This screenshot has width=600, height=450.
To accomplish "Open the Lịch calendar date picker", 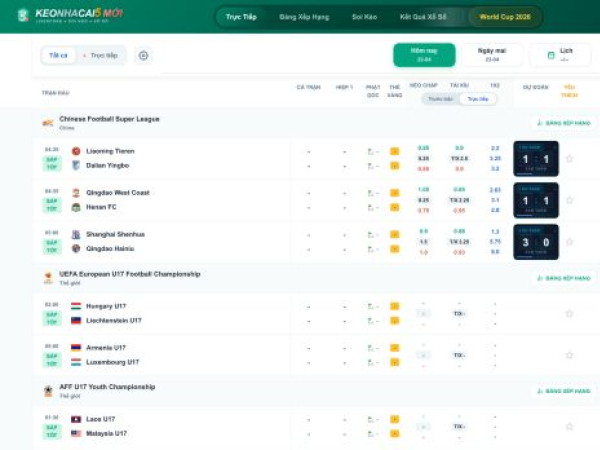I will tap(560, 55).
